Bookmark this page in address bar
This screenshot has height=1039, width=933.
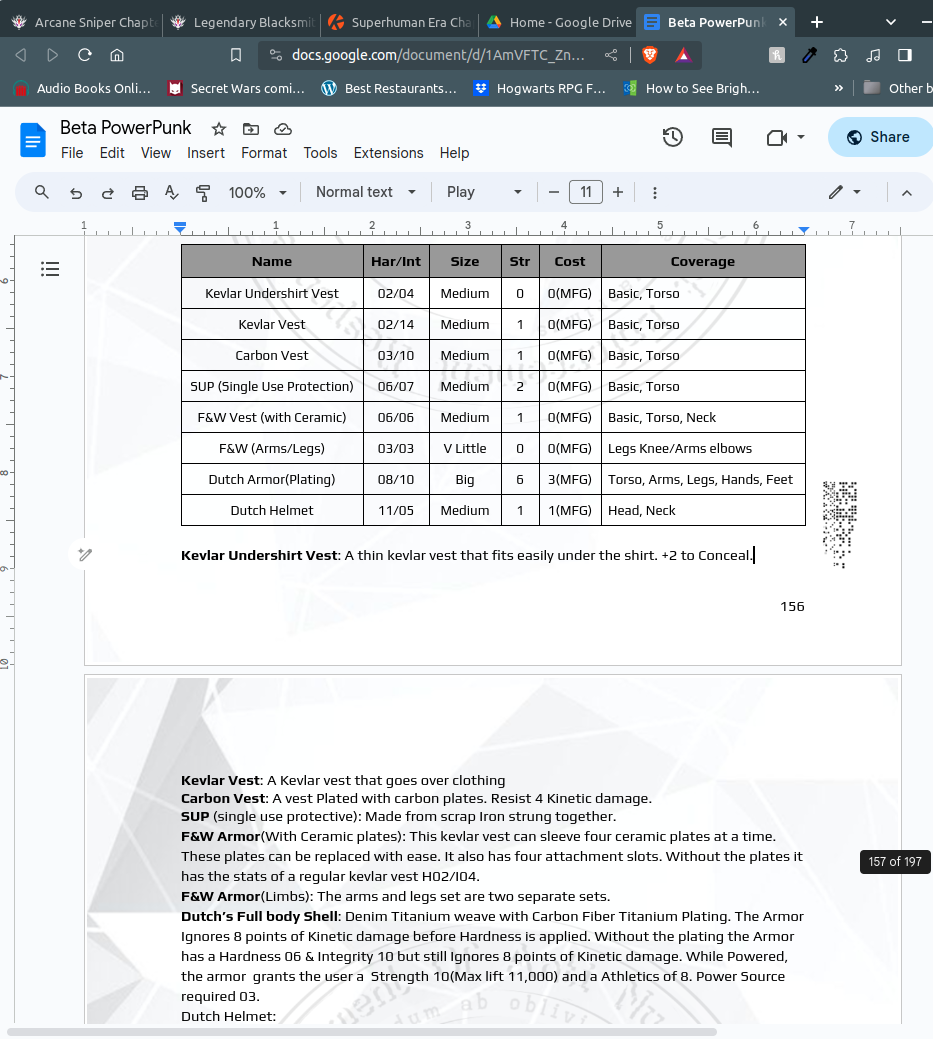click(236, 55)
